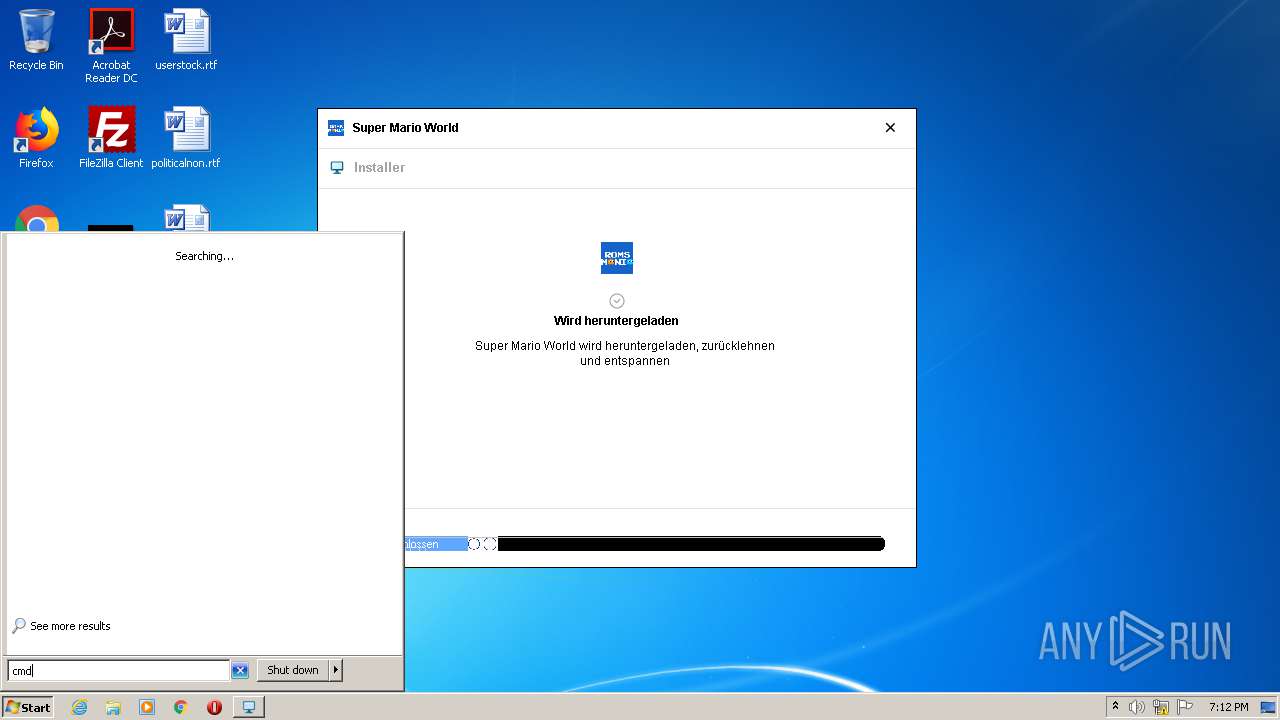Open Windows Media Player in taskbar
Screen dimensions: 1280x720
(x=147, y=707)
